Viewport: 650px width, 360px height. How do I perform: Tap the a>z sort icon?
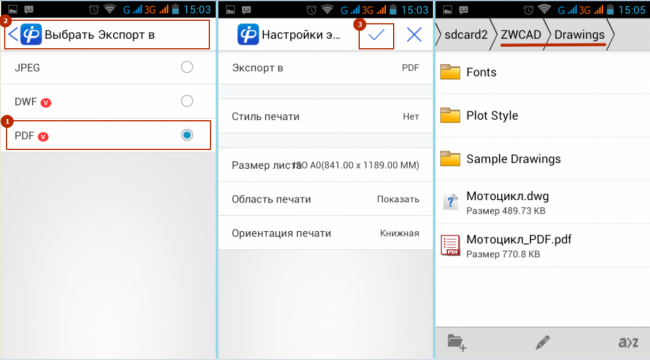coord(628,343)
